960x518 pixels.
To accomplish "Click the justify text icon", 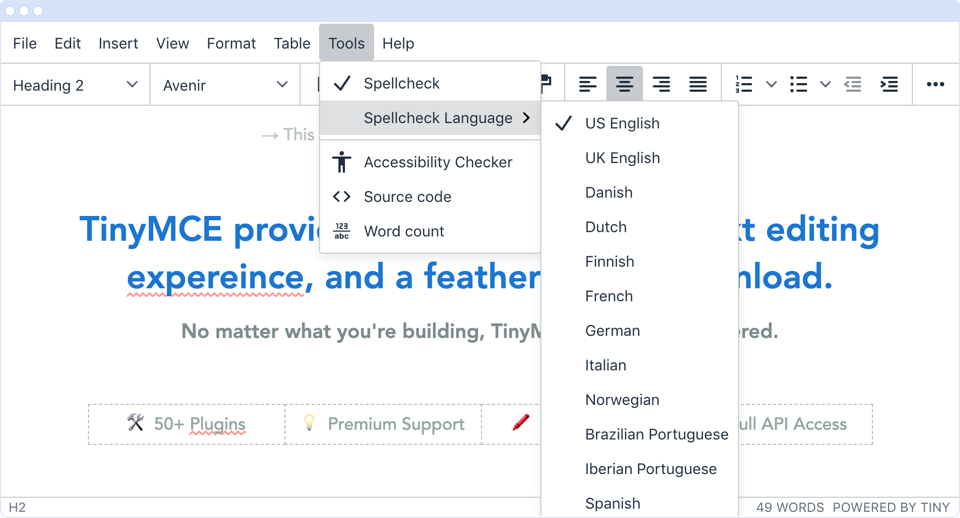I will (697, 84).
